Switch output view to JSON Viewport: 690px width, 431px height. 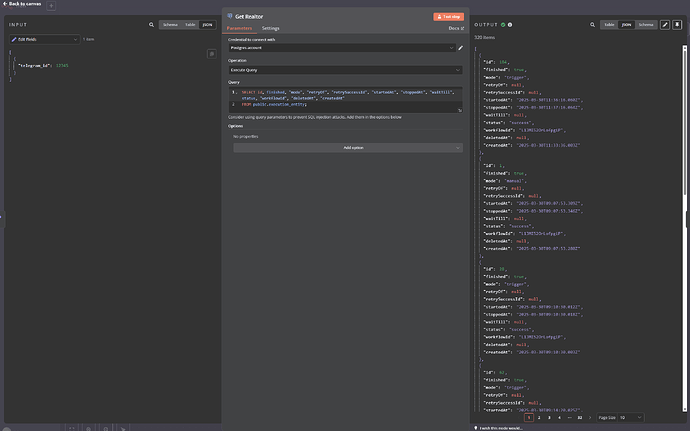click(626, 25)
